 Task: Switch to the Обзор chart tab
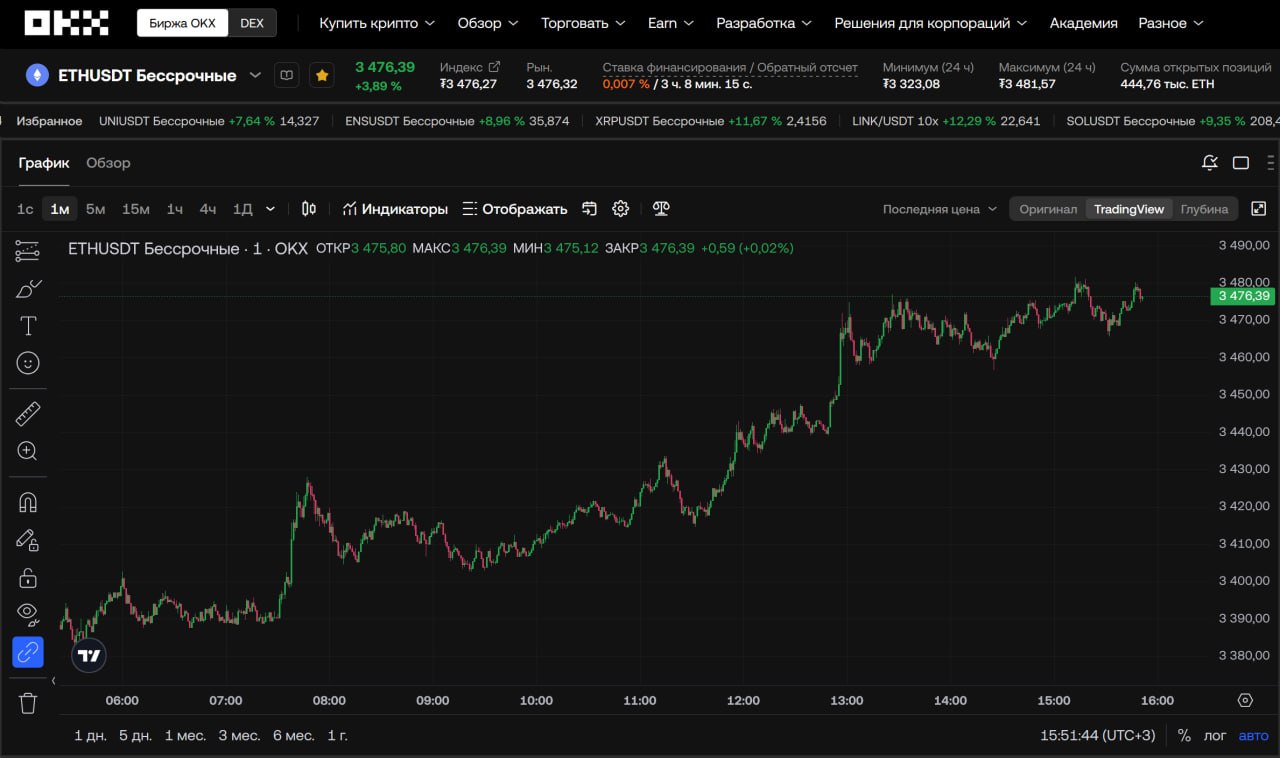click(108, 163)
